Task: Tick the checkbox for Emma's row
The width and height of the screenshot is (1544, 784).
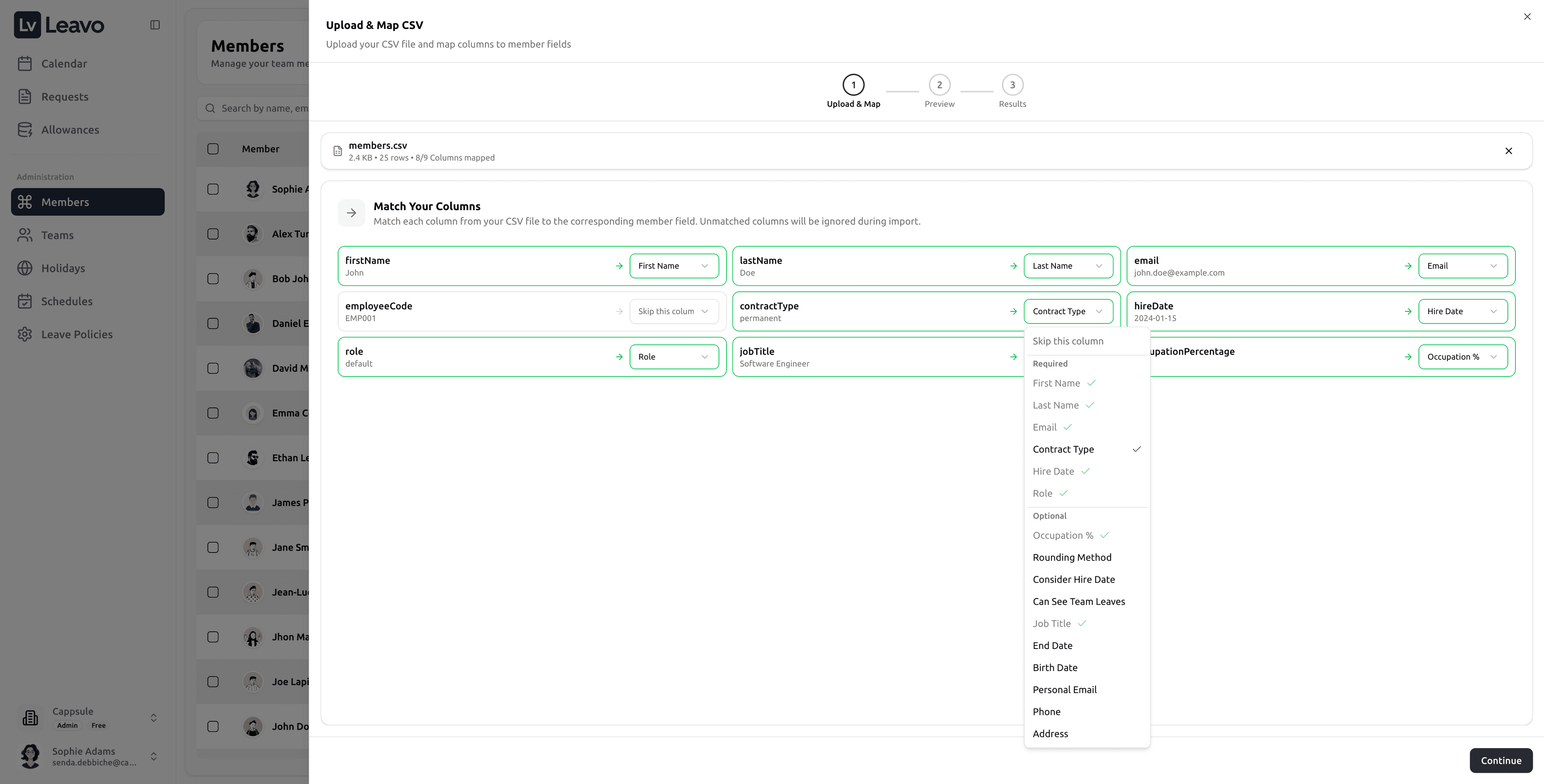Action: coord(213,413)
